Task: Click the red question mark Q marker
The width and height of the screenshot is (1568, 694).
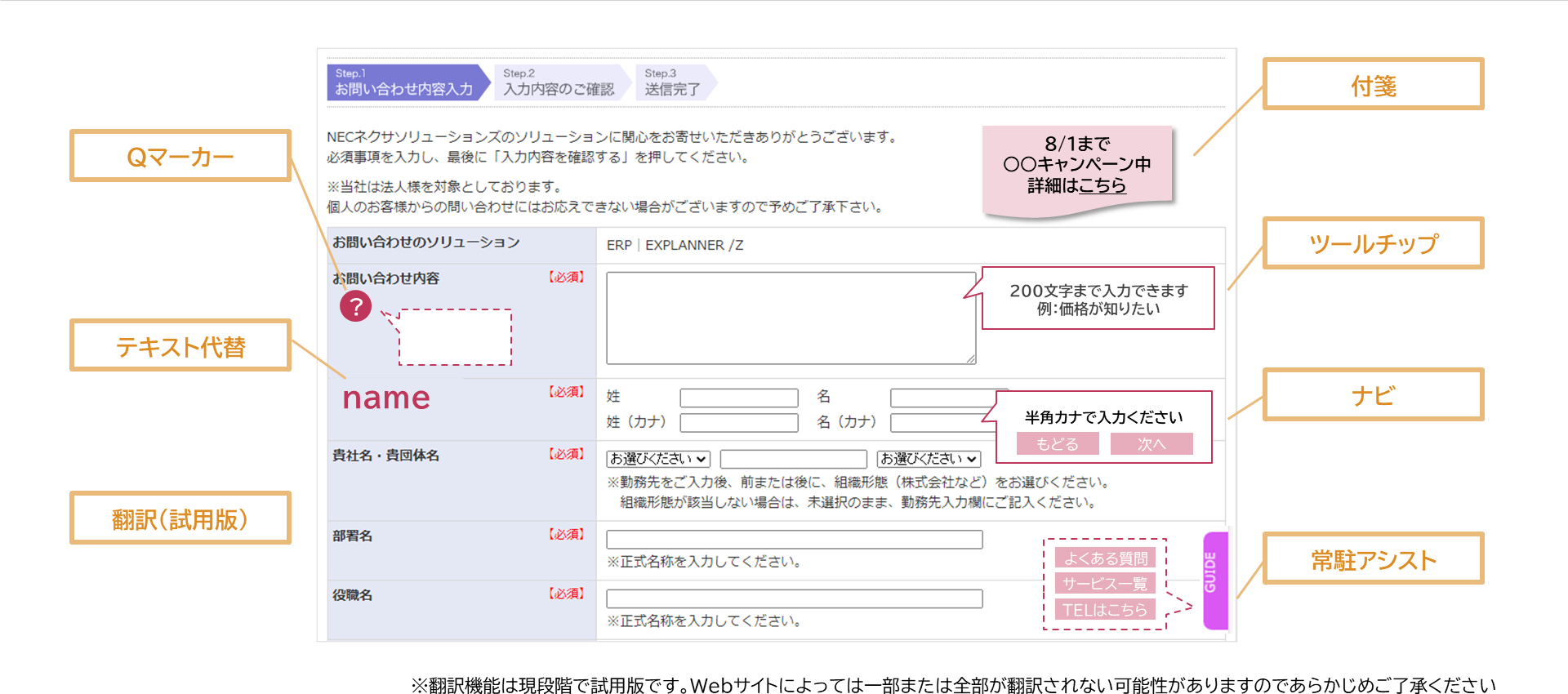Action: [x=355, y=306]
